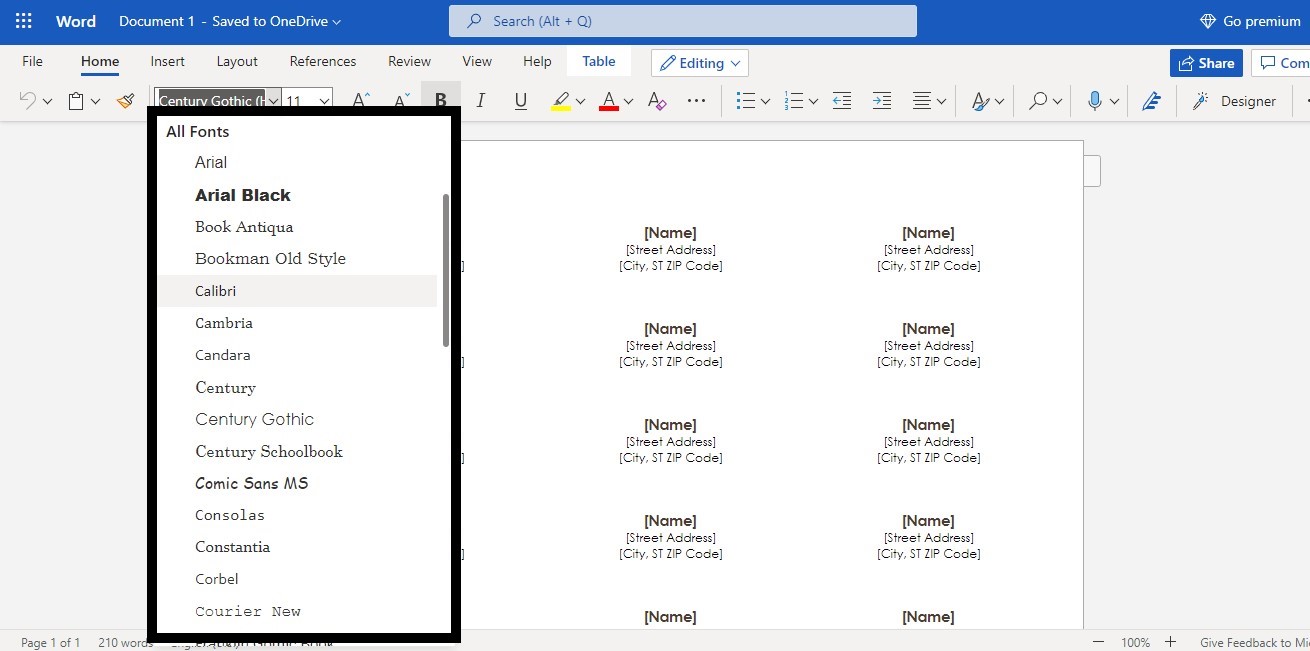
Task: Click the Increase Indent icon
Action: click(x=882, y=101)
